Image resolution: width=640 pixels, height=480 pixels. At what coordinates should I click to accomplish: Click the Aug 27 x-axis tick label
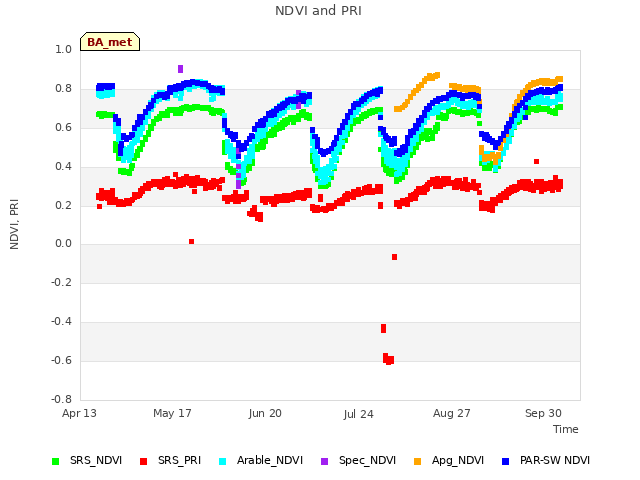point(451,413)
